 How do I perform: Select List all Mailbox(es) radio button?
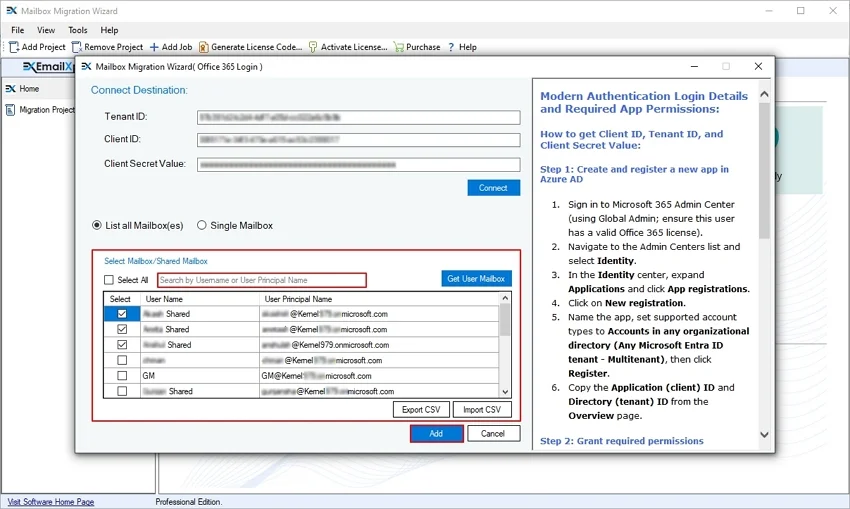(x=96, y=225)
